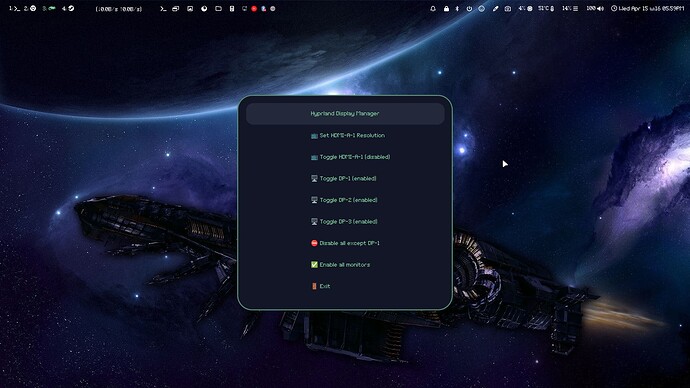Click the lock screen padlock icon
This screenshot has width=690, height=388.
tap(446, 8)
